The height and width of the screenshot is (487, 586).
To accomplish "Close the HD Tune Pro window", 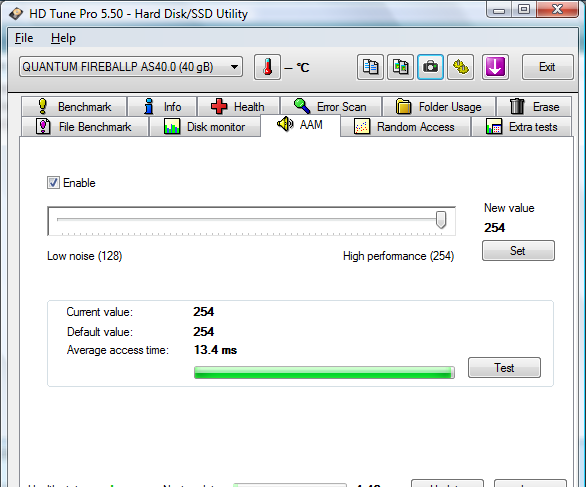I will click(558, 10).
